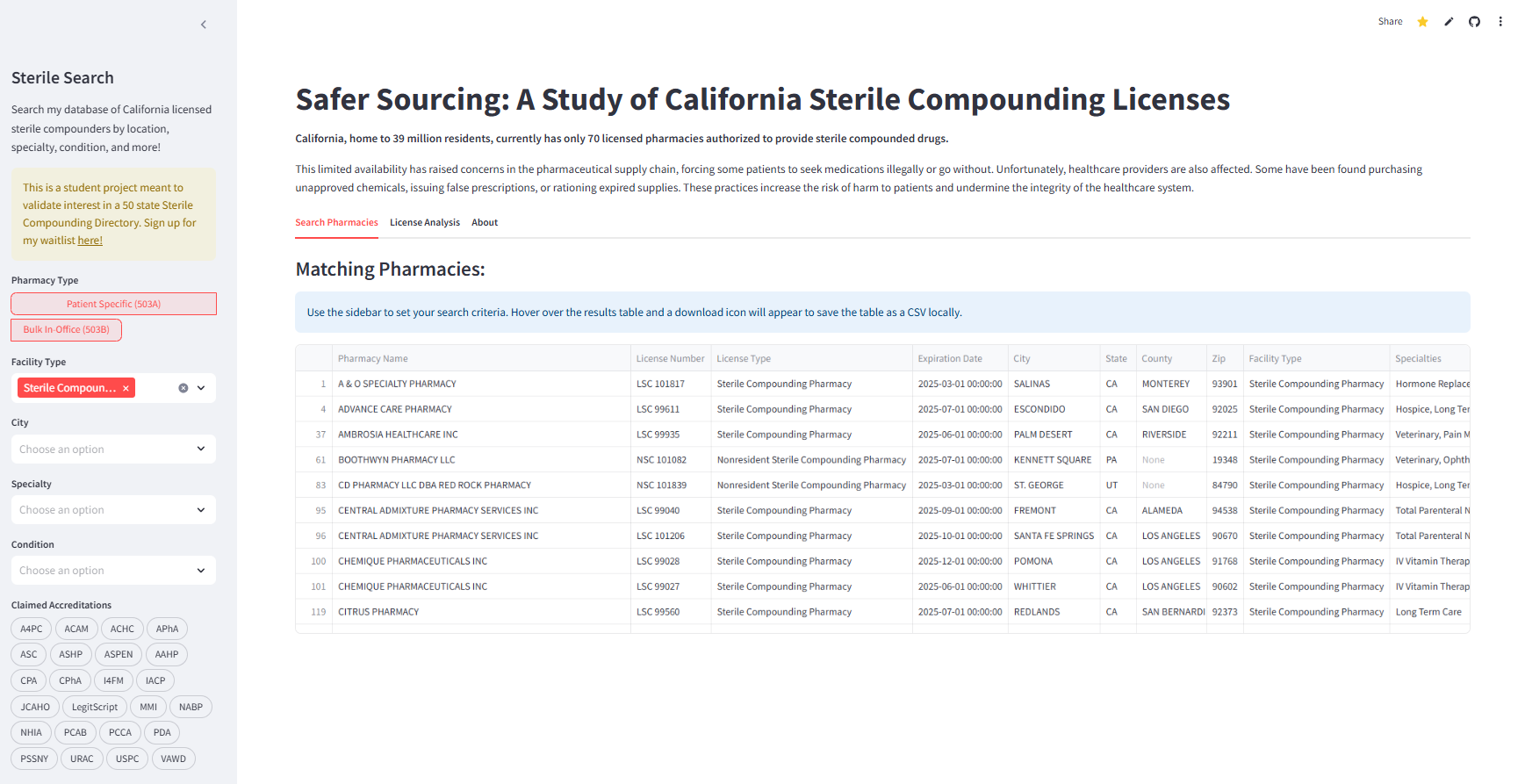Remove the Sterile Compounding facility type tag
Screen dimensions: 1525x784
coord(126,388)
